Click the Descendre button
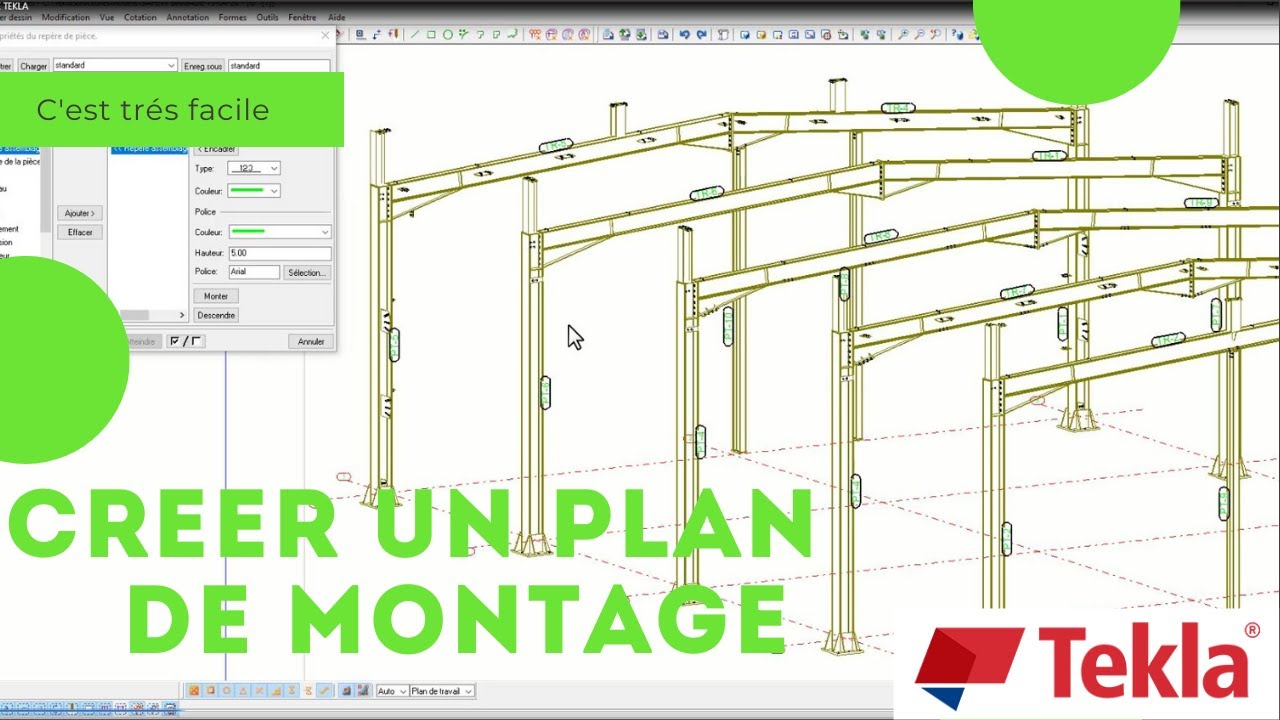 click(x=216, y=315)
